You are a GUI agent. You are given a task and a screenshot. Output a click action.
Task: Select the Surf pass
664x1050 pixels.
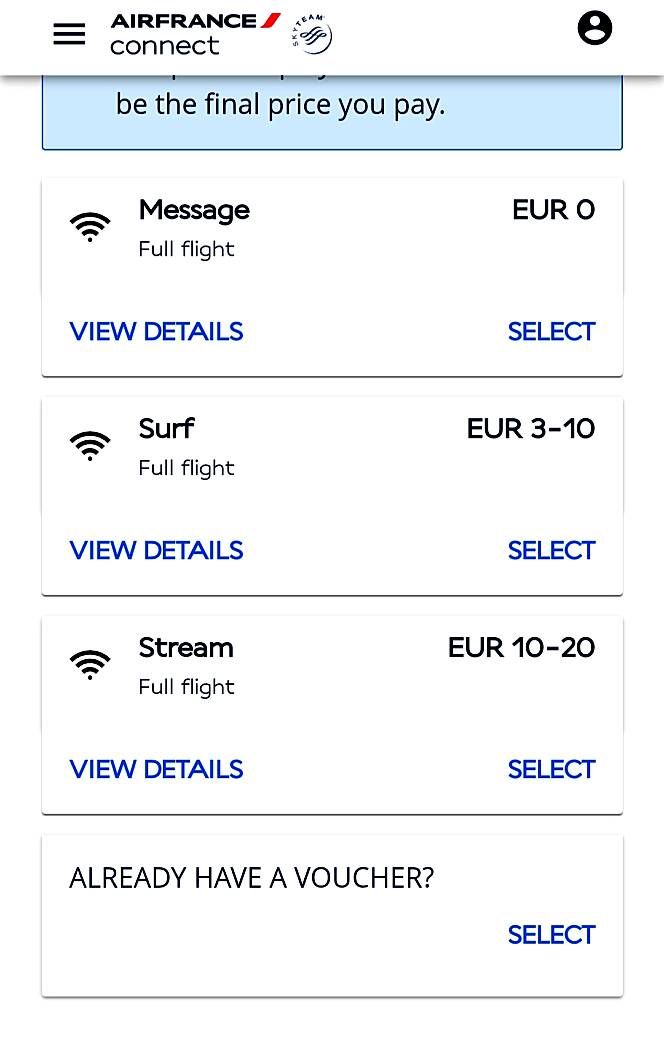(551, 550)
